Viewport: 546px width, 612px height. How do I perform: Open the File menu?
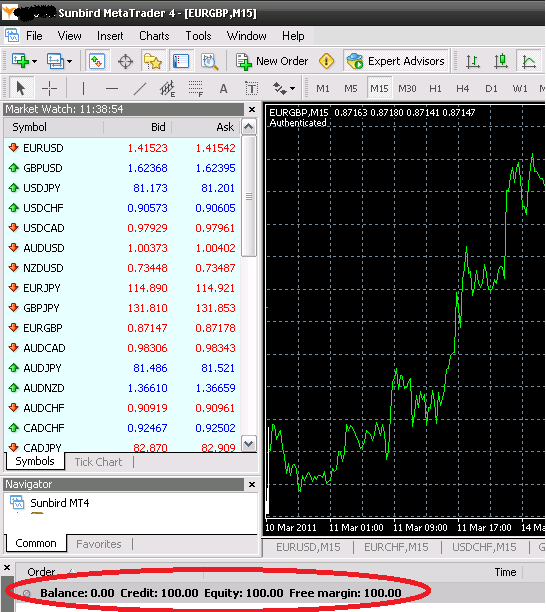pyautogui.click(x=34, y=36)
